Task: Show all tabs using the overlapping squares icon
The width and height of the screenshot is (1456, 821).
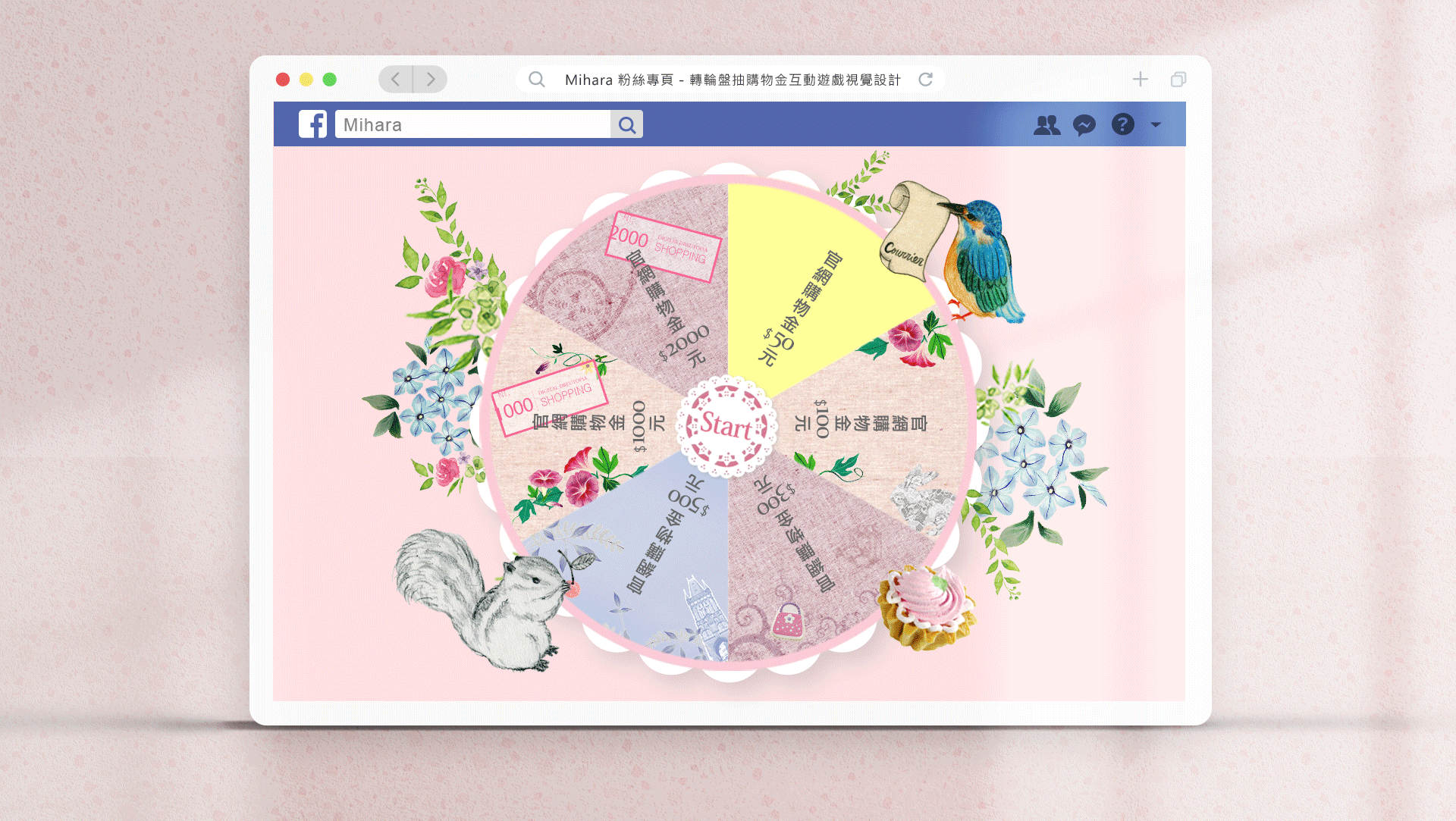Action: coord(1178,79)
